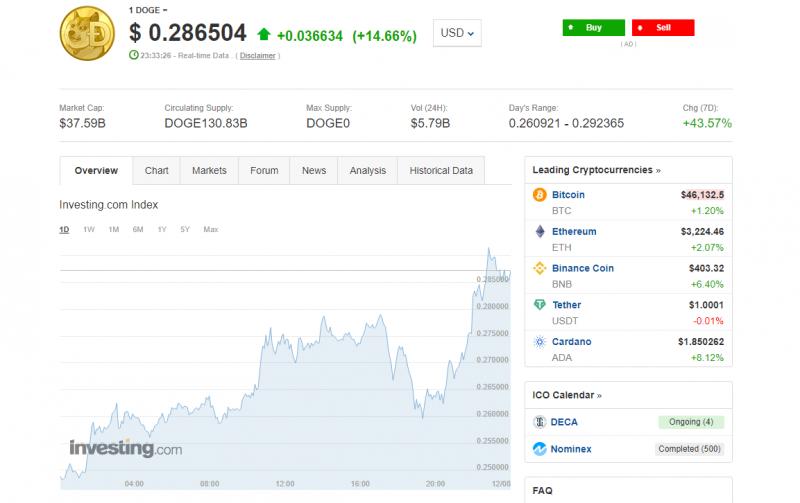
Task: Select the 1W chart range
Action: coord(89,230)
